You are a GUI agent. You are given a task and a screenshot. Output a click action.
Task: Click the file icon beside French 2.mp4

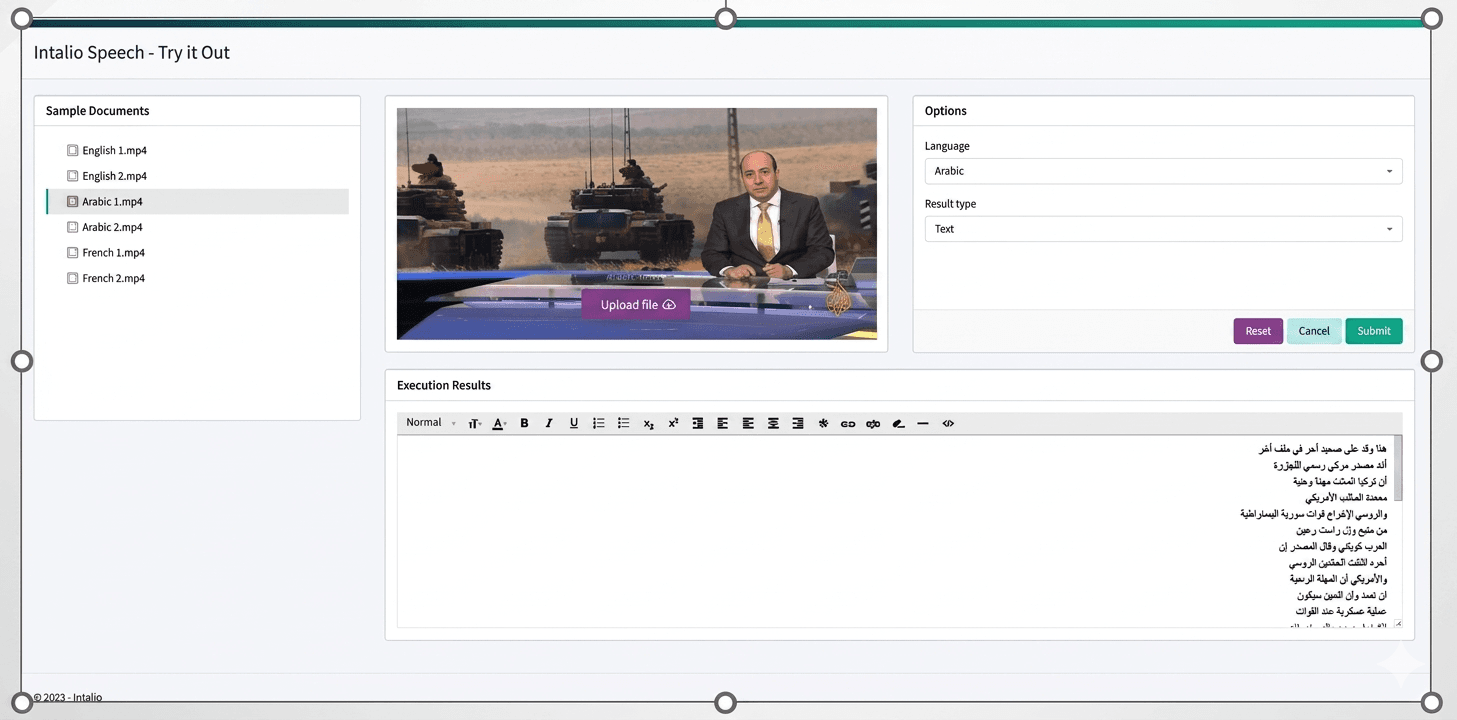click(x=72, y=278)
